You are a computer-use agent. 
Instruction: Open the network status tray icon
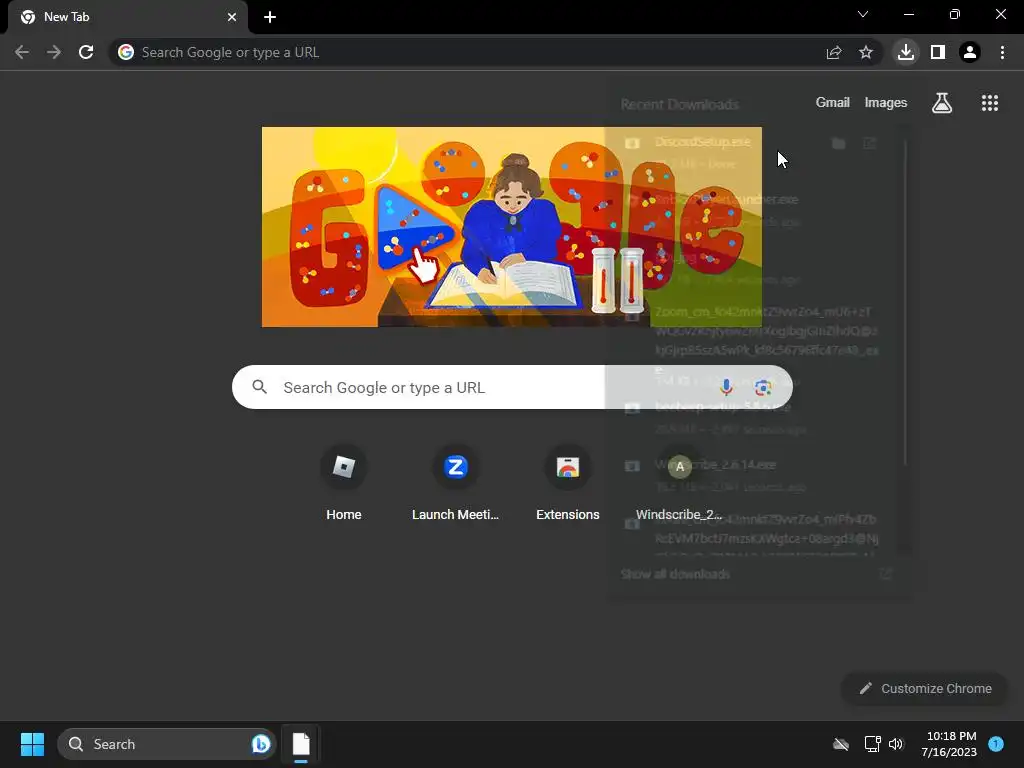point(872,744)
